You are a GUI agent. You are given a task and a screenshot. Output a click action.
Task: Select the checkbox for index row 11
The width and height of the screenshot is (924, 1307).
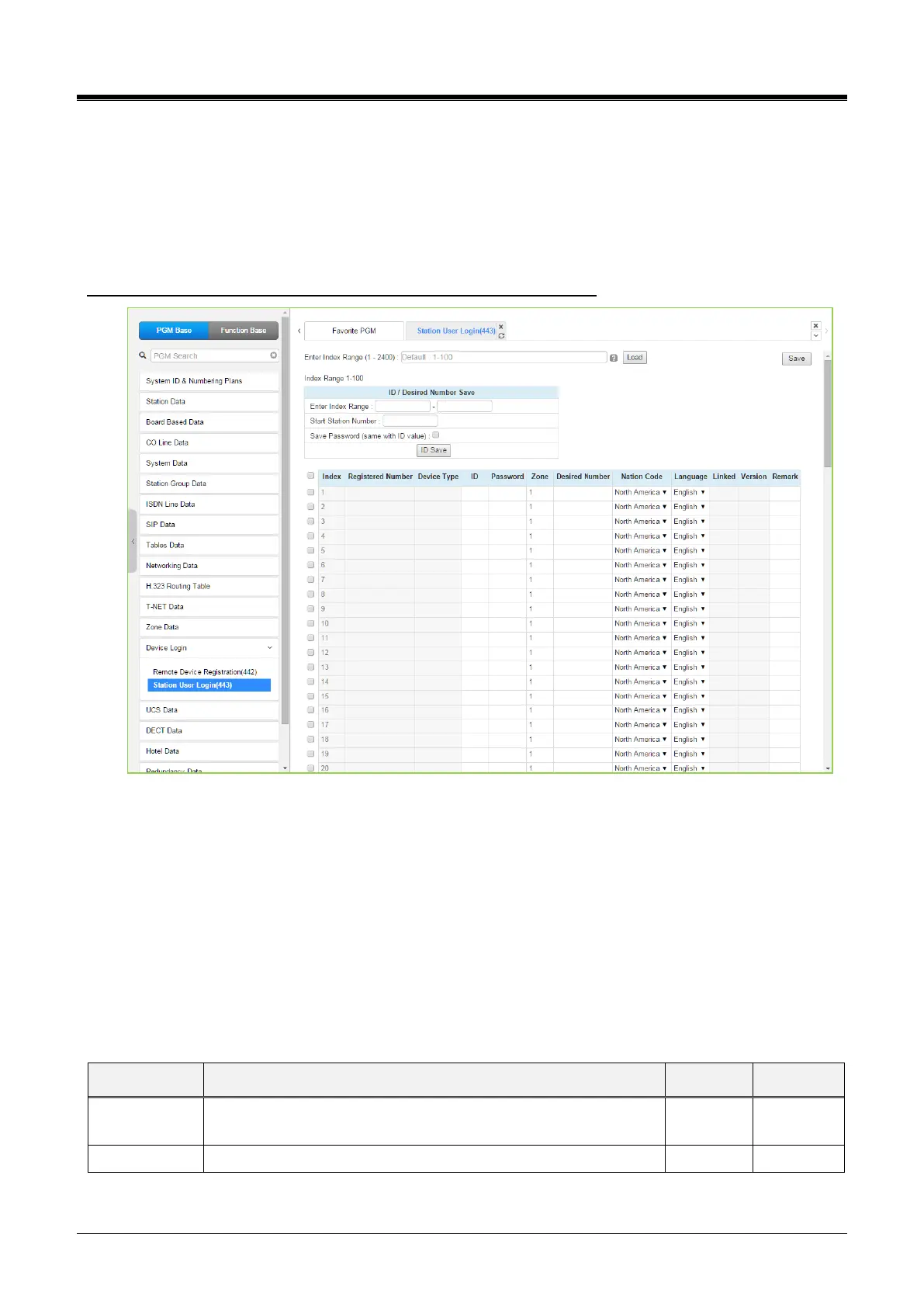pos(310,638)
